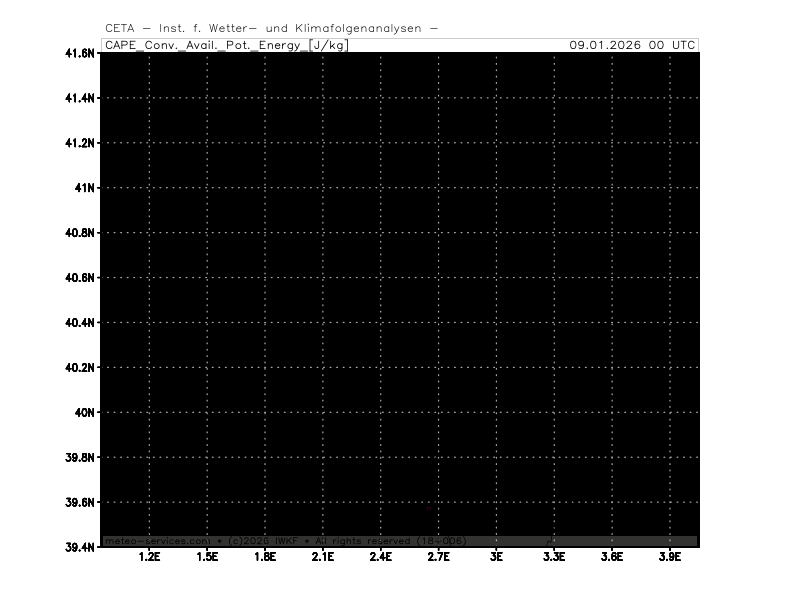Click the 41N latitude label
Screen dimensions: 800x600
(x=84, y=188)
